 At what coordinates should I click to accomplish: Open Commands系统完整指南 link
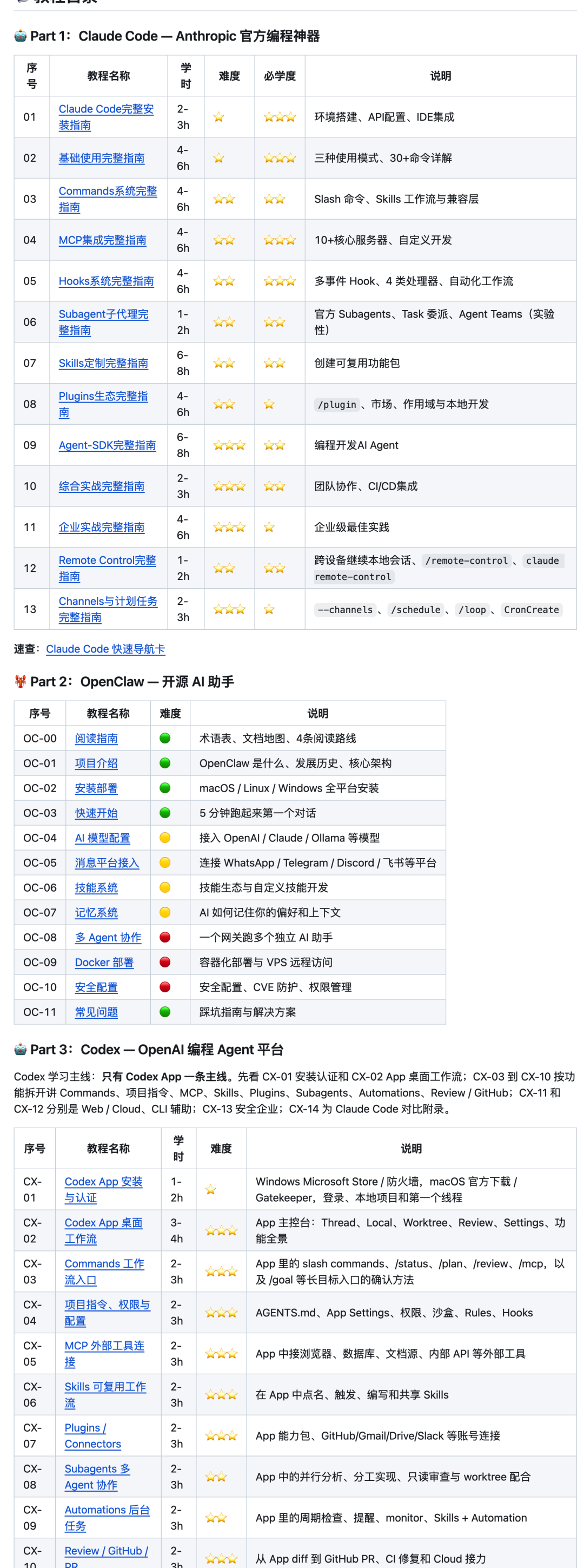tap(108, 199)
